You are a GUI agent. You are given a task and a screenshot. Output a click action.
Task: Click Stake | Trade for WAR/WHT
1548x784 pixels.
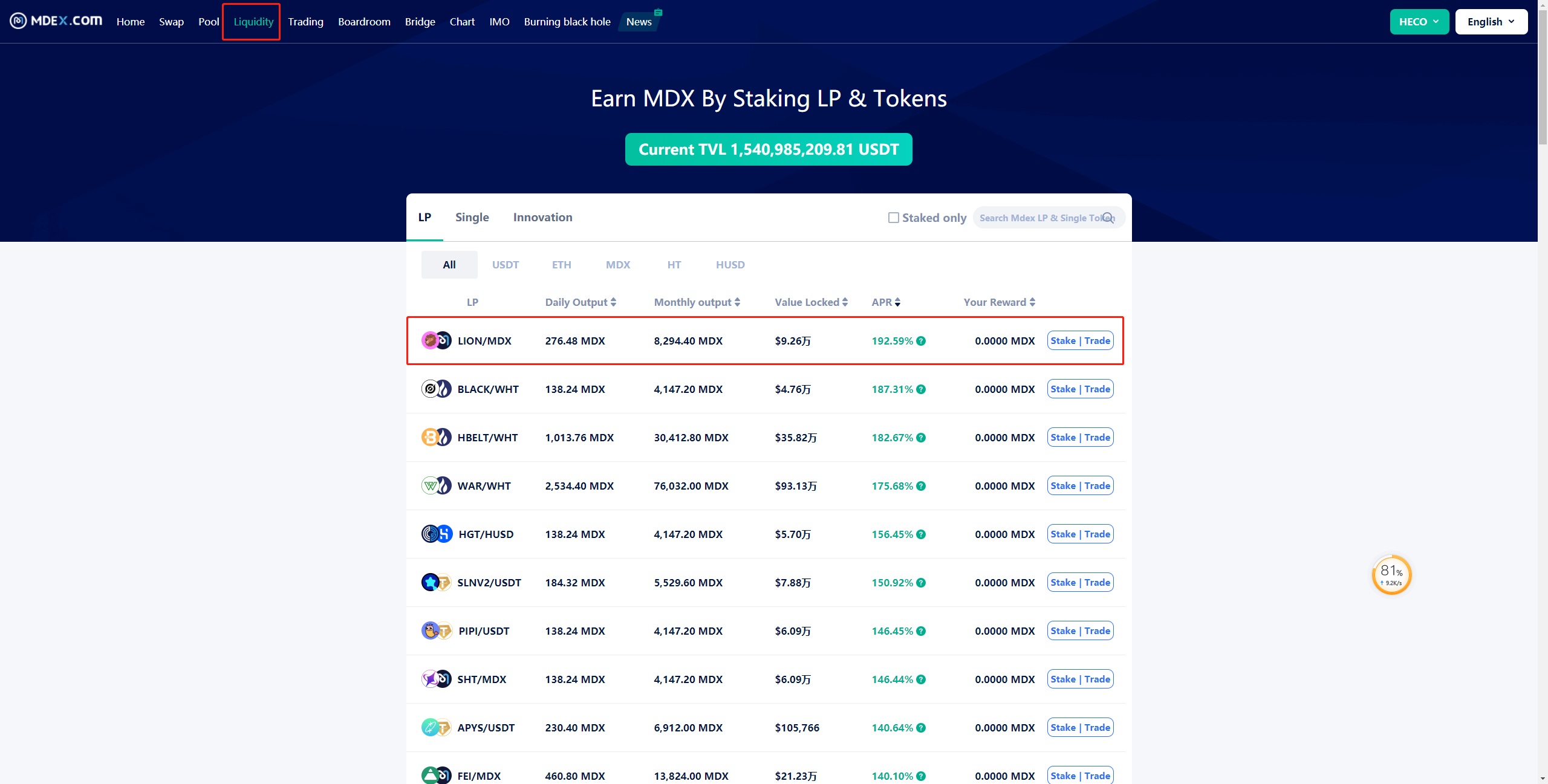[x=1080, y=486]
